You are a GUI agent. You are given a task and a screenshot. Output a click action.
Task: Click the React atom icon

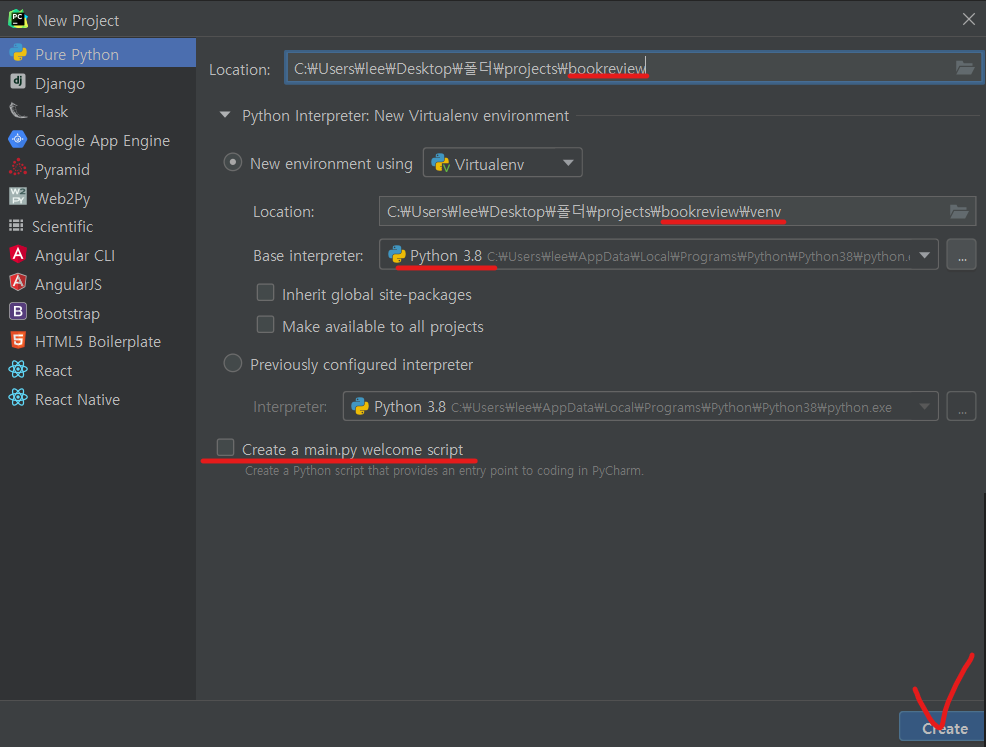(x=18, y=370)
